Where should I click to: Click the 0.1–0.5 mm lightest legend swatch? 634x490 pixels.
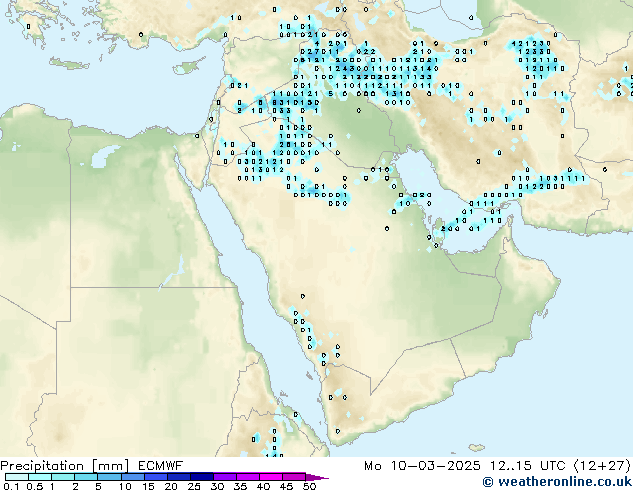(x=17, y=477)
